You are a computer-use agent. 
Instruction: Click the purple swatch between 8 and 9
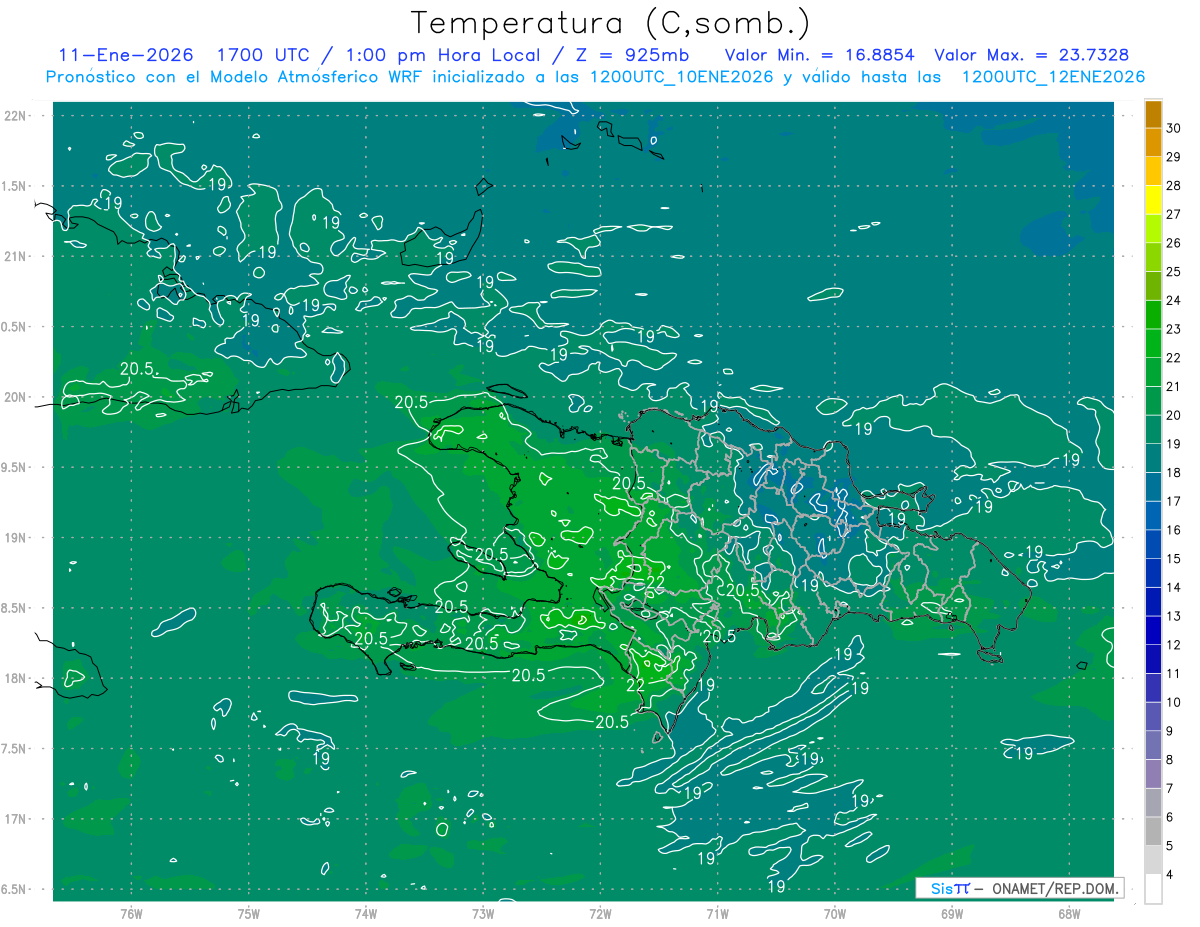pos(1154,747)
